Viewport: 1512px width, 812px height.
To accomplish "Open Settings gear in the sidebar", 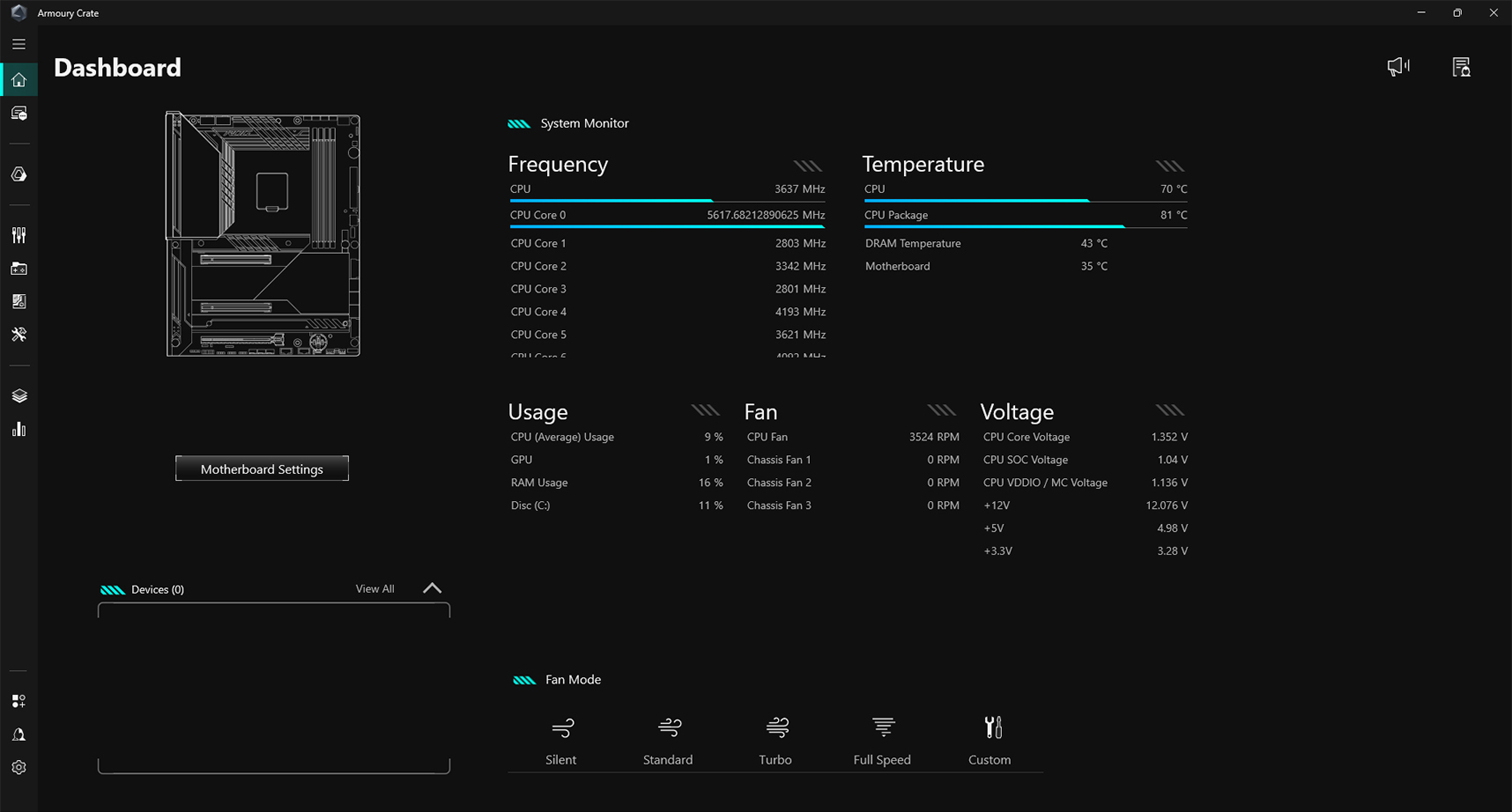I will click(19, 768).
